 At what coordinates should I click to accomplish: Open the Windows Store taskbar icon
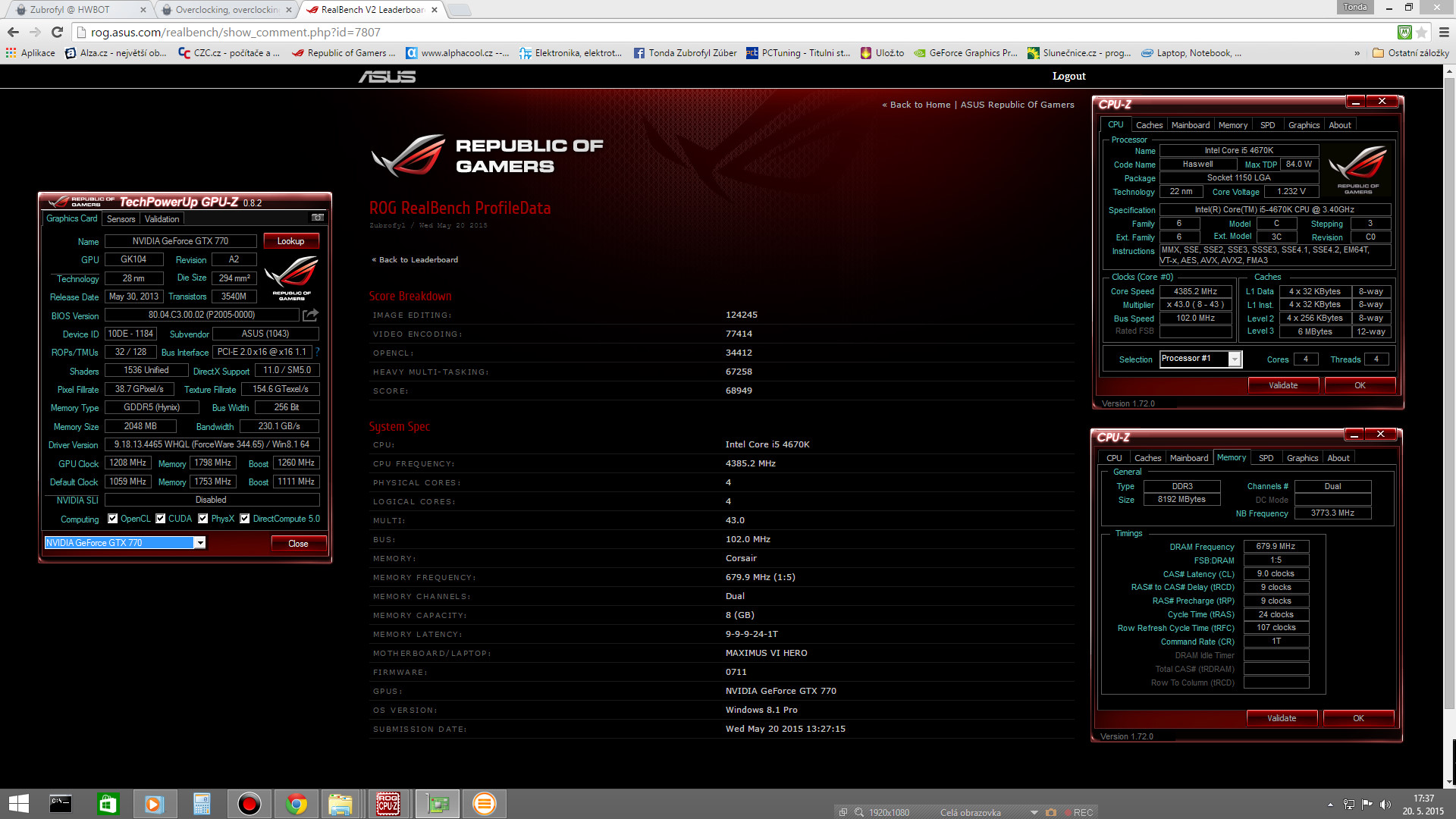coord(108,804)
